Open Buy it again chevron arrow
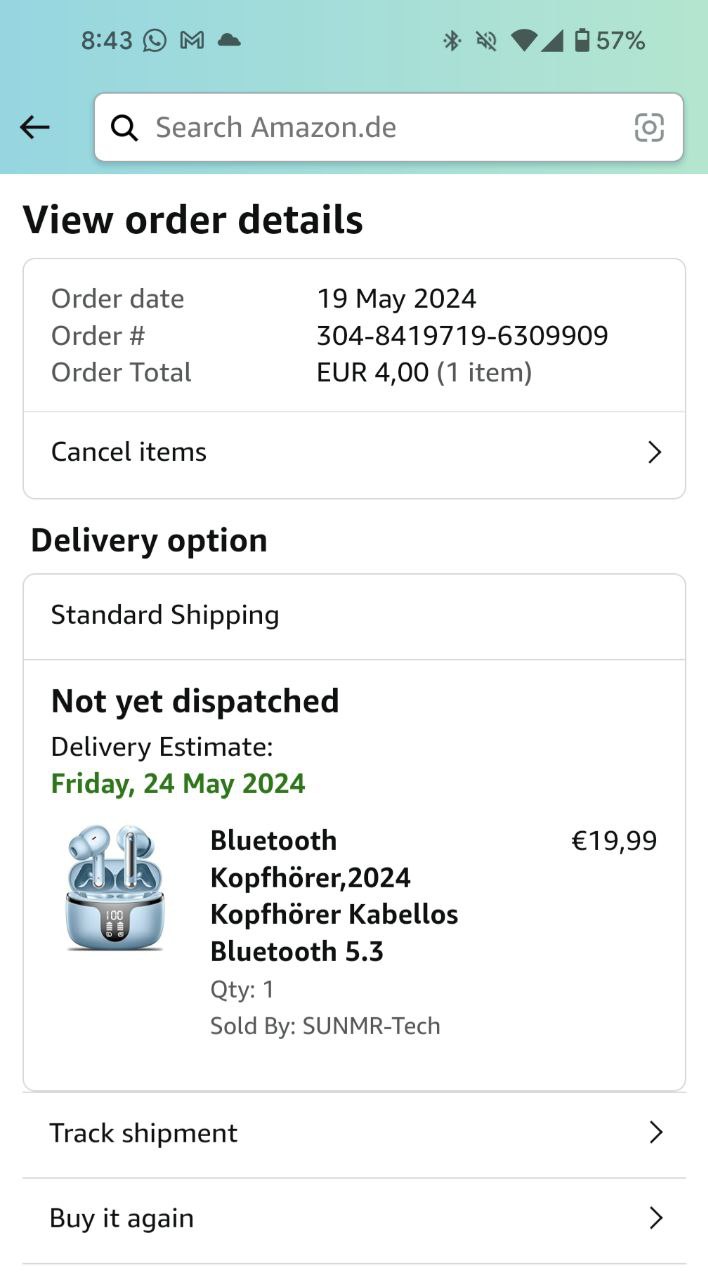Screen dimensions: 708x1280 pos(655,1218)
